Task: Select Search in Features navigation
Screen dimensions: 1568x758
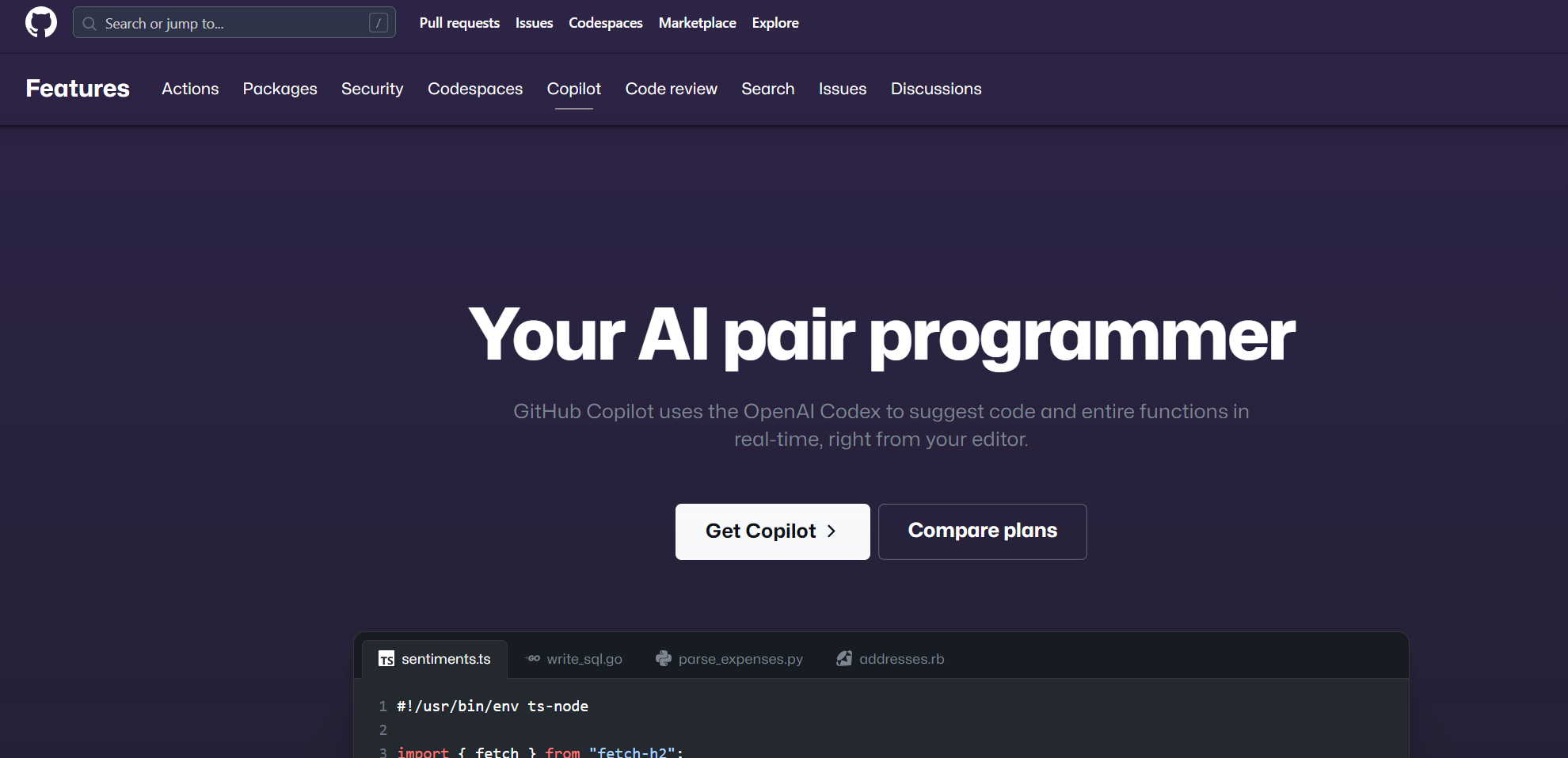Action: 768,89
